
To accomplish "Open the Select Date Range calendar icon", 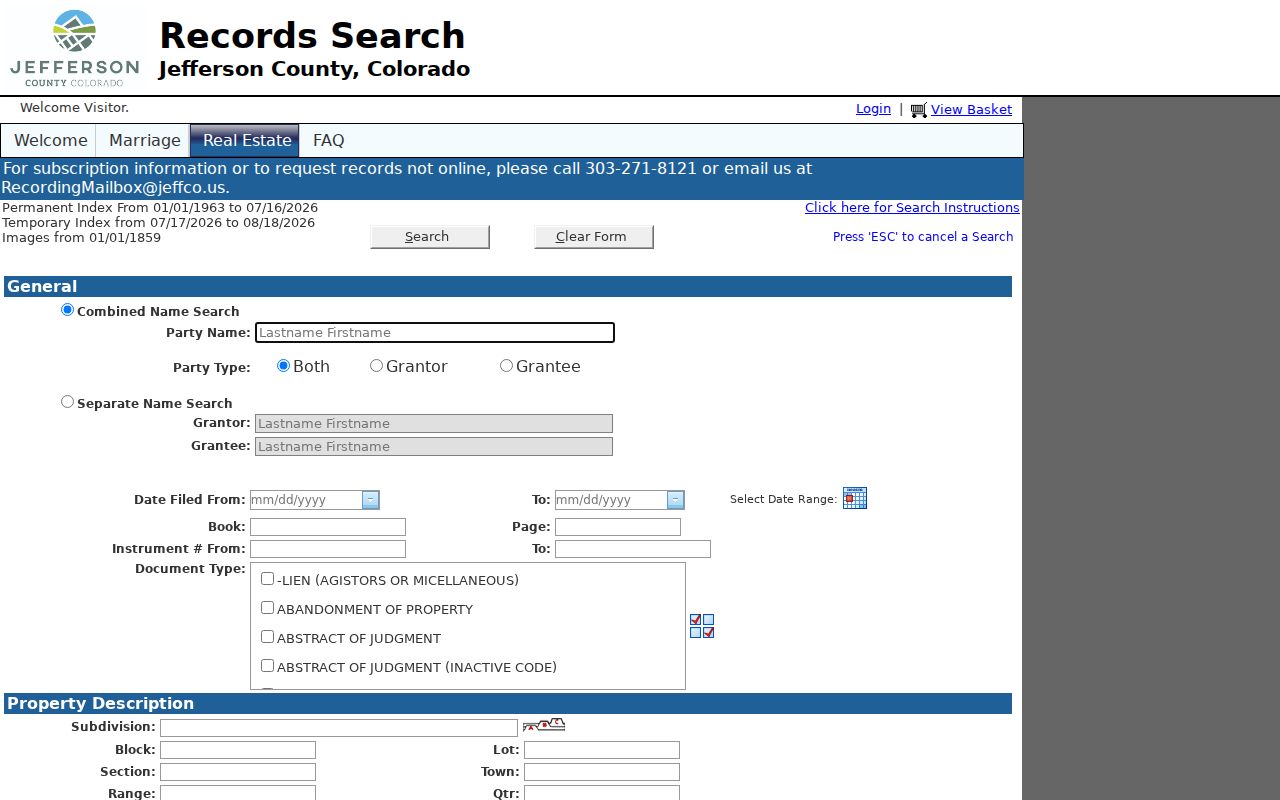I will tap(855, 498).
